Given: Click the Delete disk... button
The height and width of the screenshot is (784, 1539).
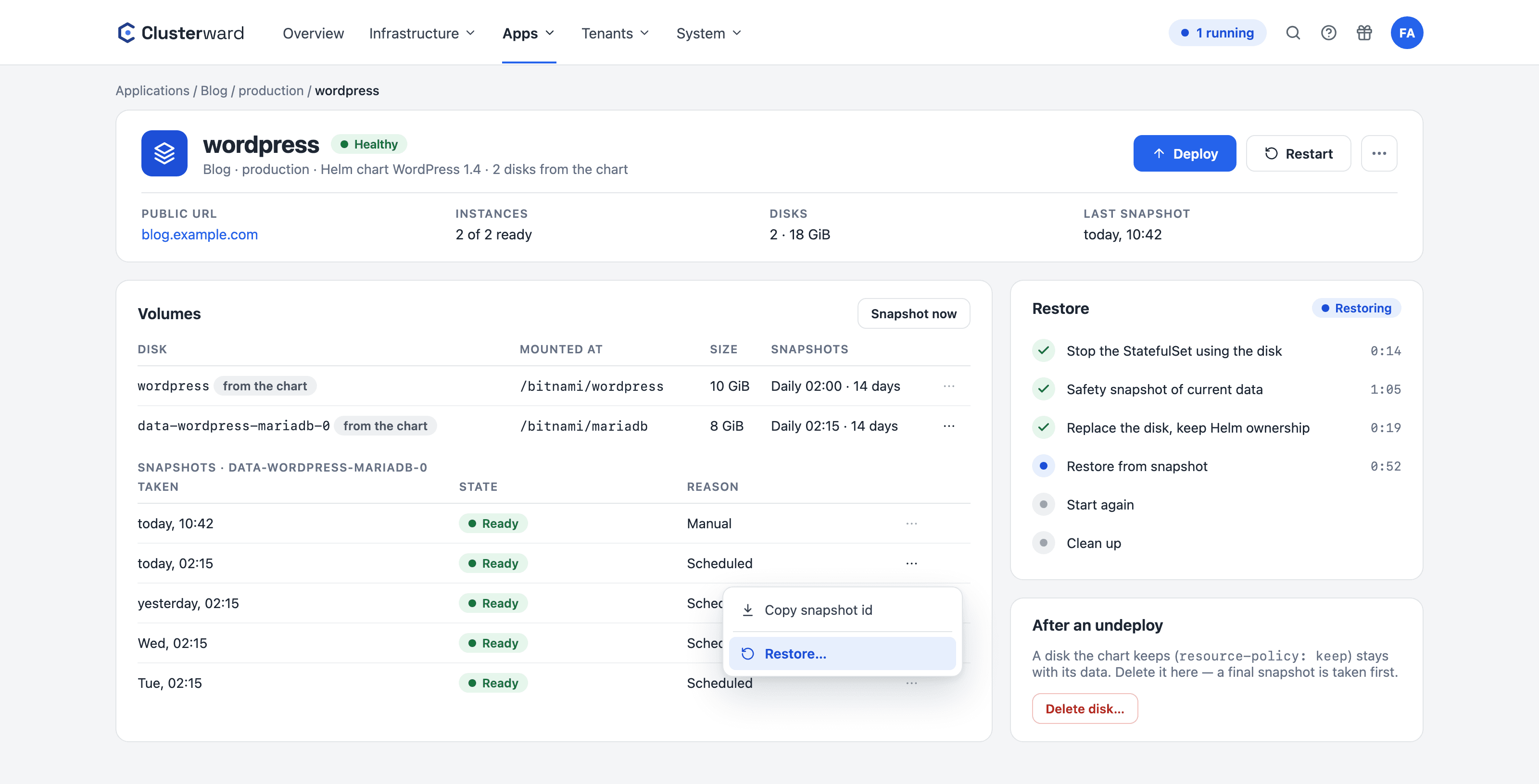Looking at the screenshot, I should pyautogui.click(x=1085, y=709).
